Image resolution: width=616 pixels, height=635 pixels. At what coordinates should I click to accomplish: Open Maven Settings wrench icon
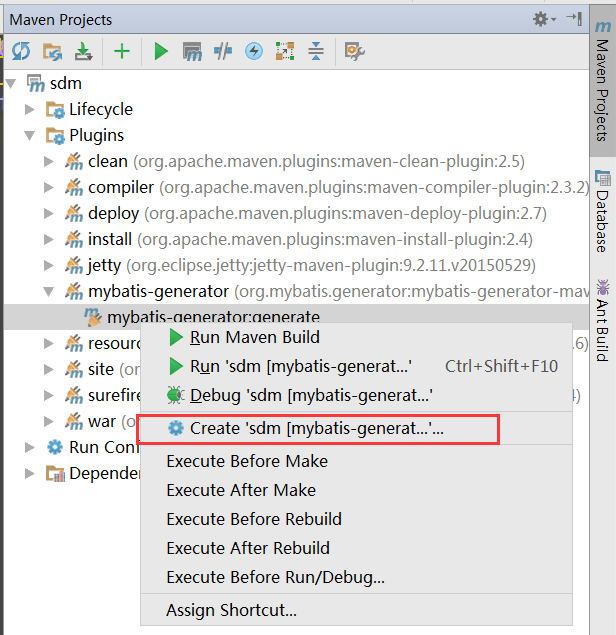pos(354,52)
